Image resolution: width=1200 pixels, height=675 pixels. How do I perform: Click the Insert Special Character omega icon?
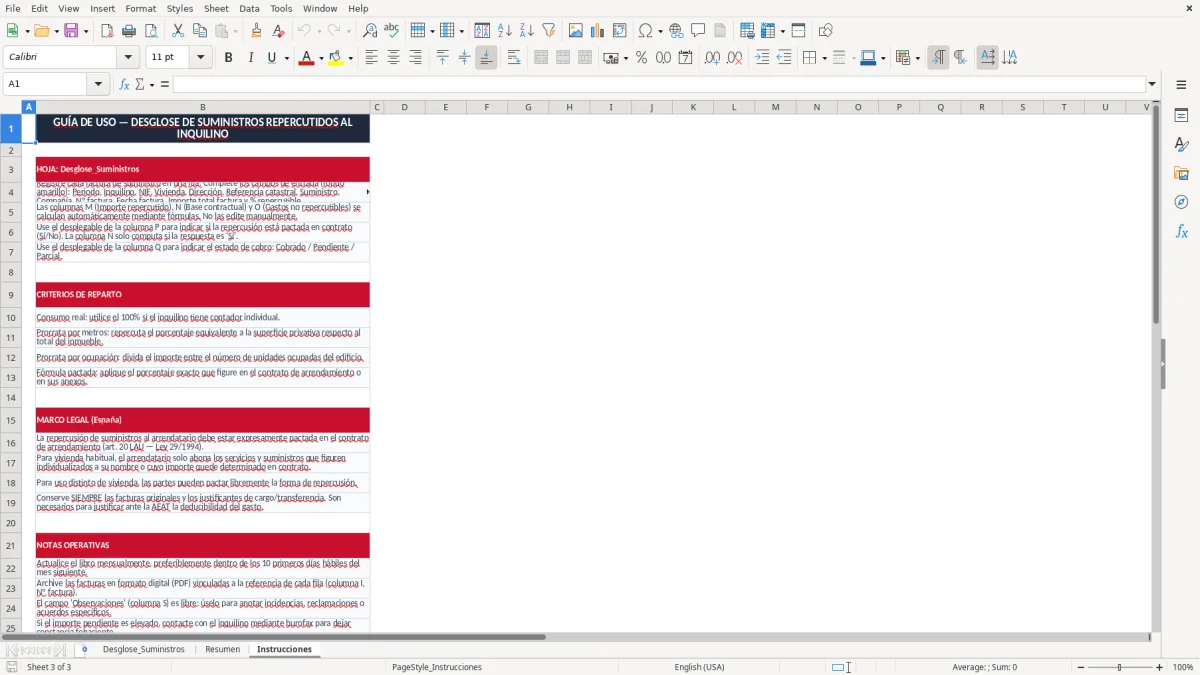[645, 31]
